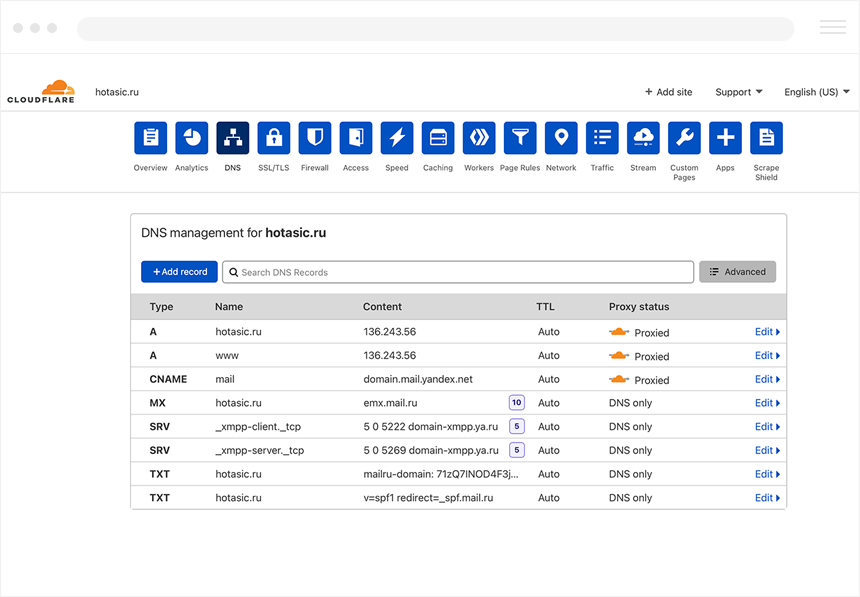The image size is (860, 597).
Task: Open the Overview section icon
Action: (150, 138)
